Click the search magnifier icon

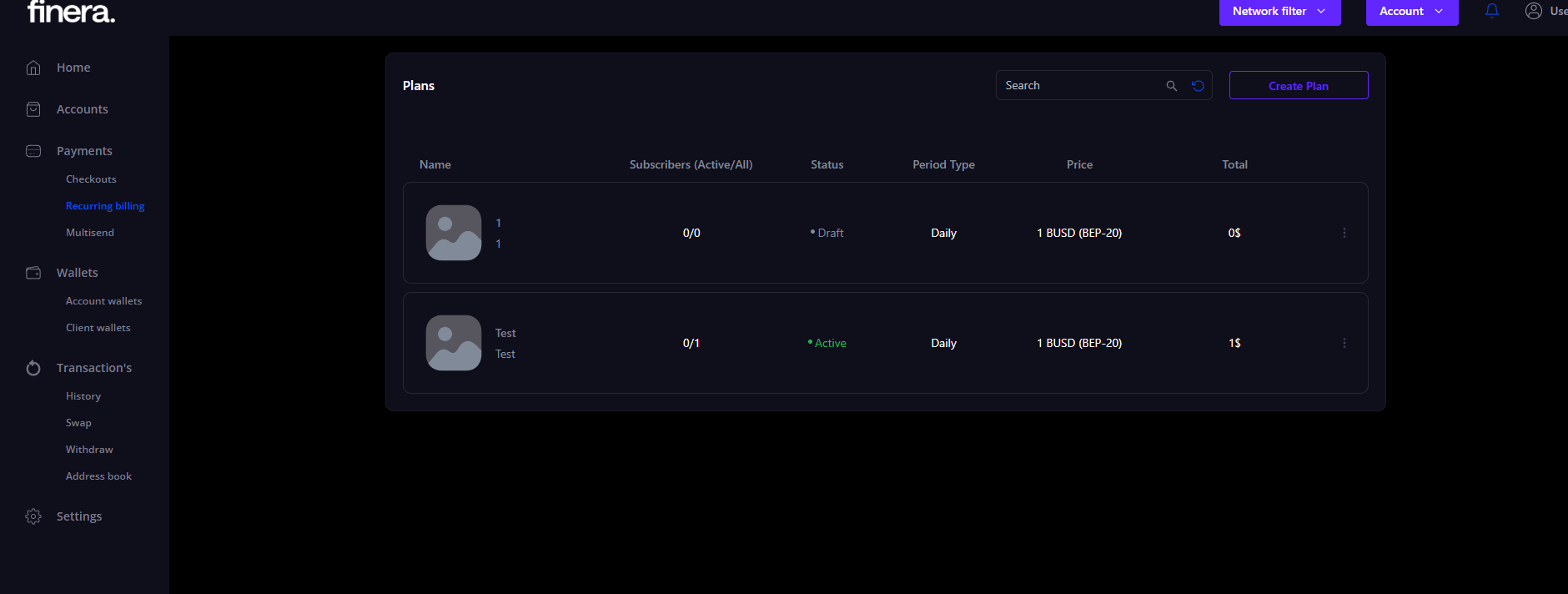(x=1171, y=86)
